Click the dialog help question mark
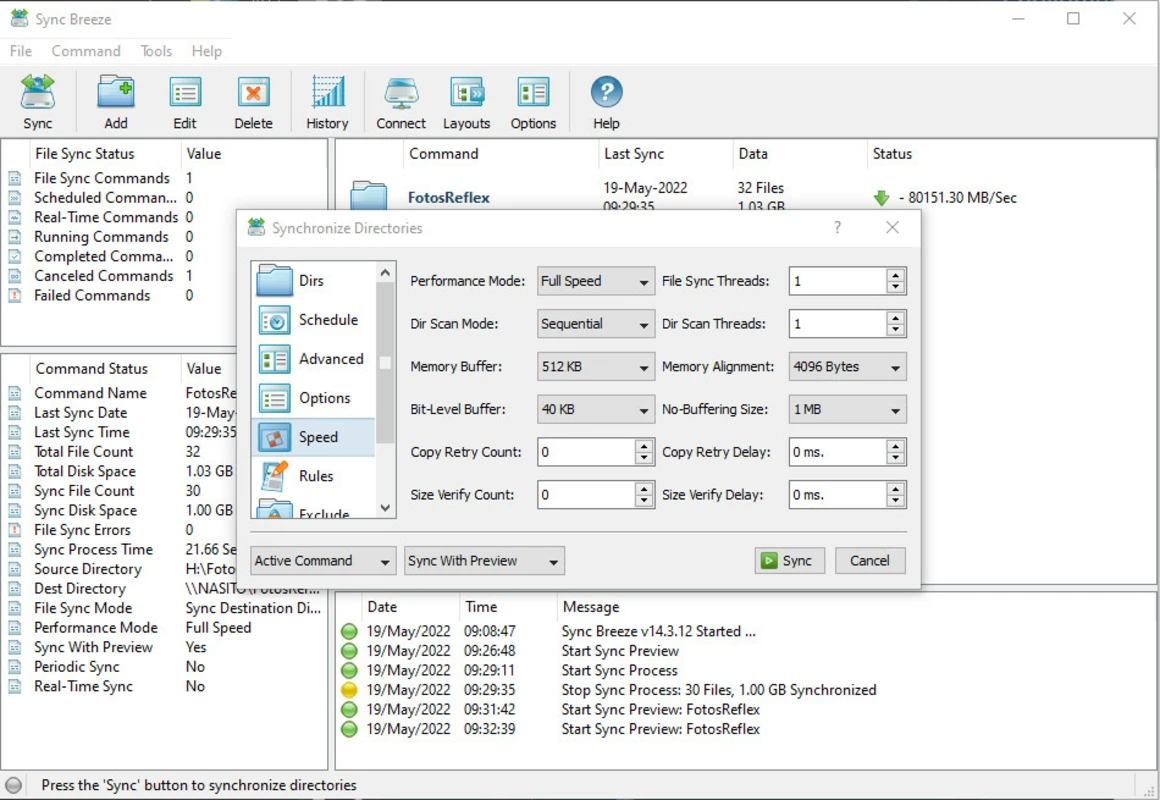This screenshot has height=800, width=1160. click(x=837, y=227)
